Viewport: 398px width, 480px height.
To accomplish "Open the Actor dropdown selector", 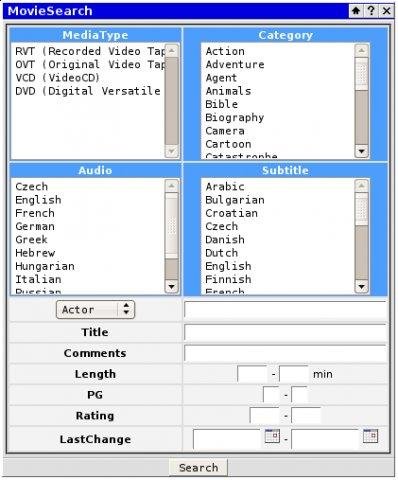I will pos(95,310).
